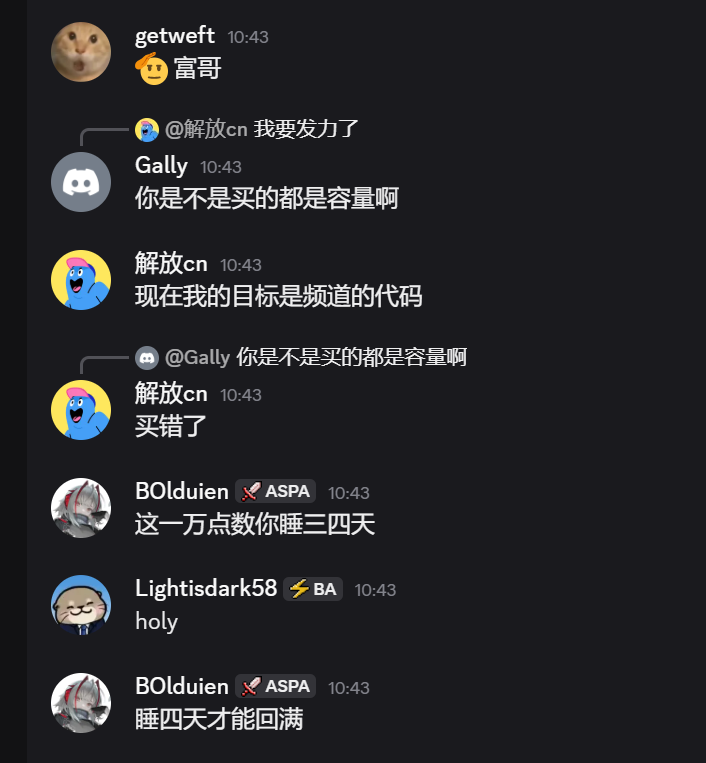Screen dimensions: 706x763
Task: Click the ASPA sword tag badge on first BOlduien message
Action: 275,491
